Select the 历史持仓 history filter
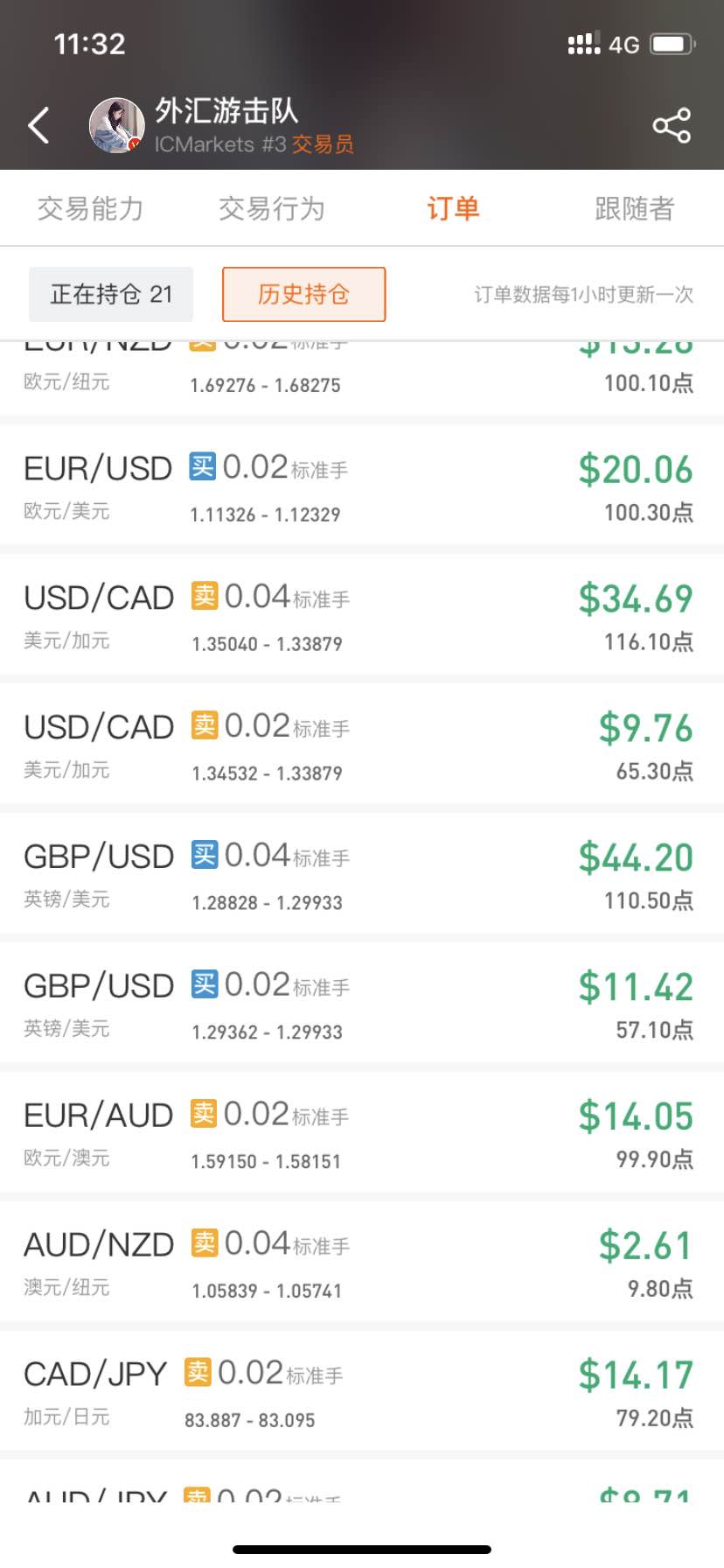This screenshot has width=724, height=1568. tap(303, 294)
